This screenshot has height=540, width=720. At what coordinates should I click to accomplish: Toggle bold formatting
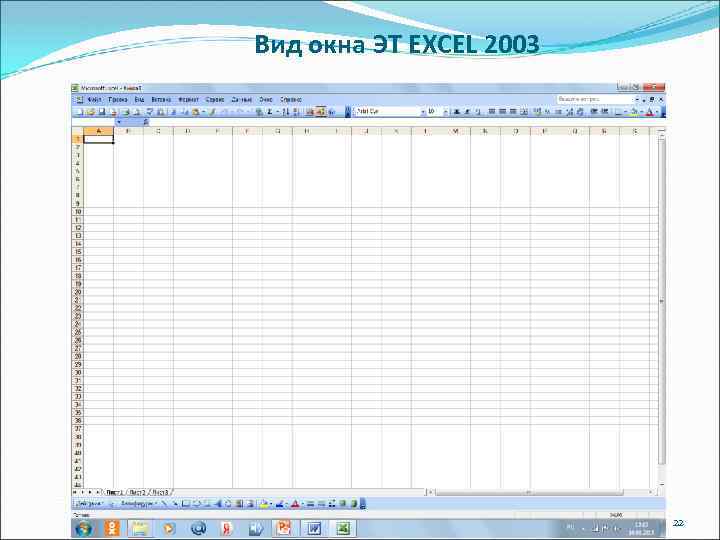(x=456, y=112)
